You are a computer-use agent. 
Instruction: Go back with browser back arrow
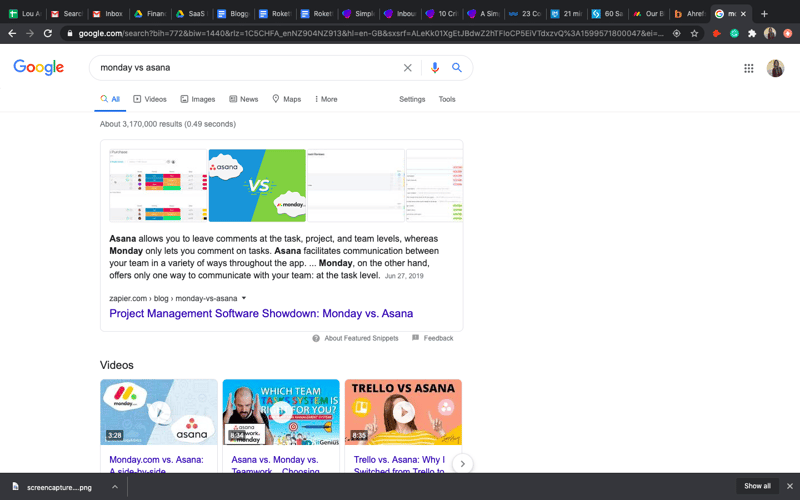pos(12,34)
